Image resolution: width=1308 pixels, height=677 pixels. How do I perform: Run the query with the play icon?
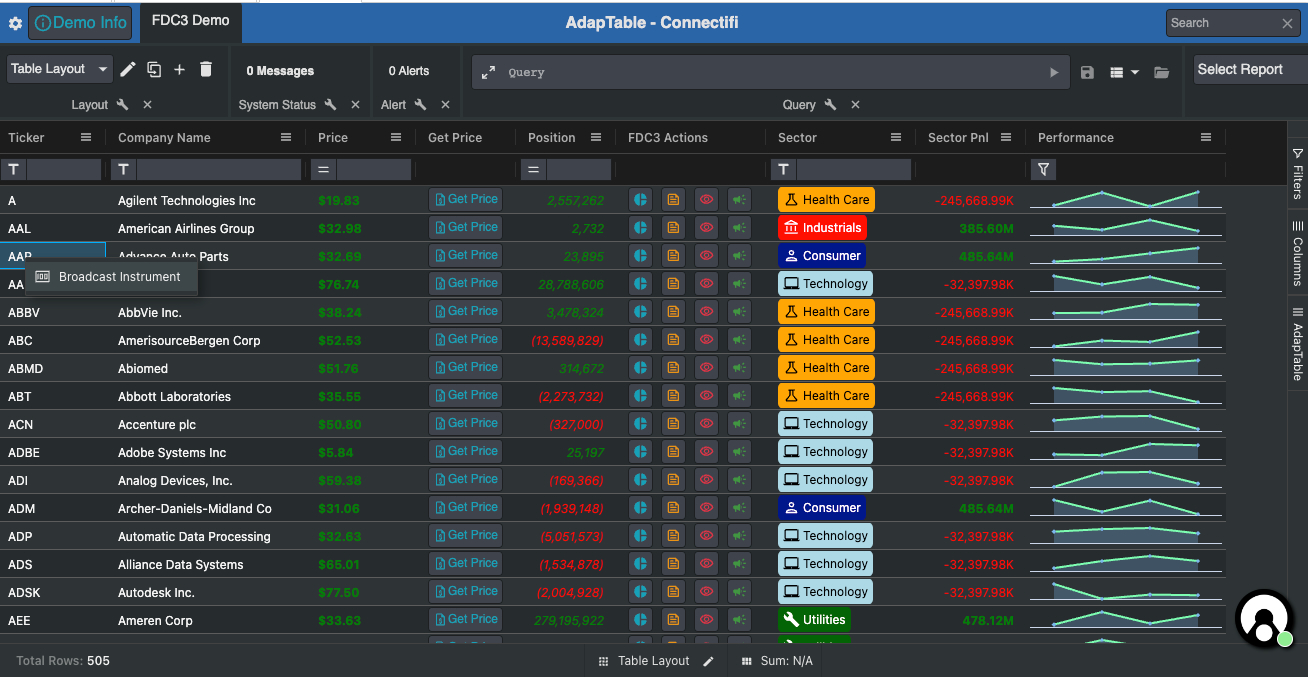(1053, 72)
